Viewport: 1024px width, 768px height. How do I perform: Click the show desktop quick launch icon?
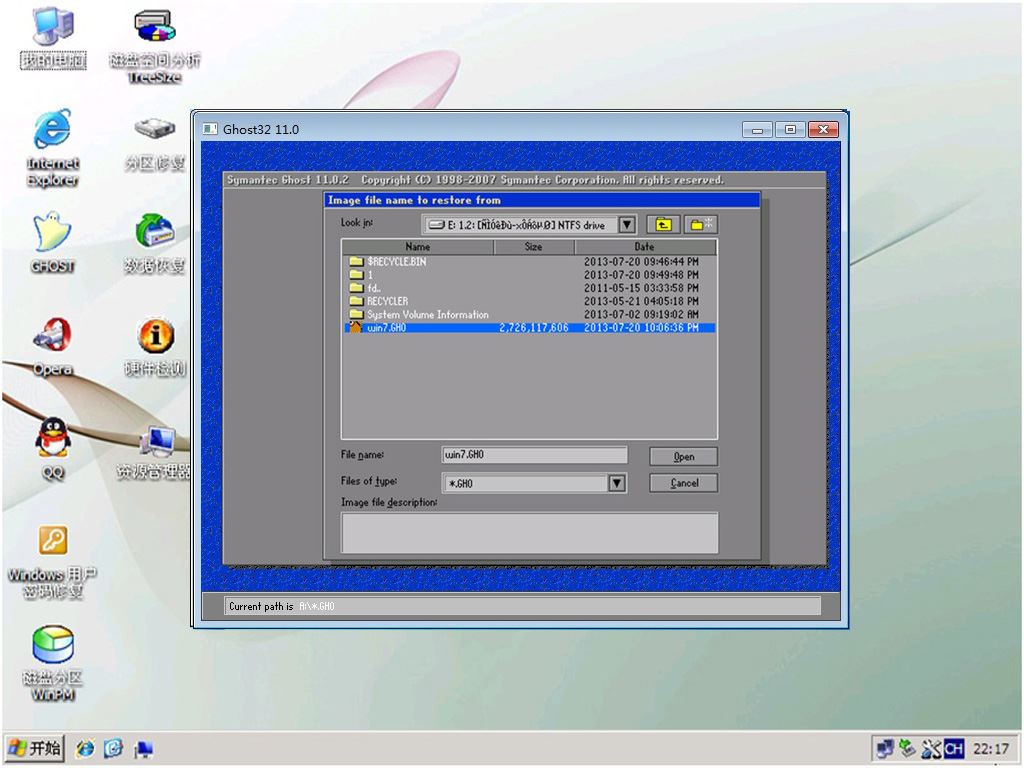point(143,748)
